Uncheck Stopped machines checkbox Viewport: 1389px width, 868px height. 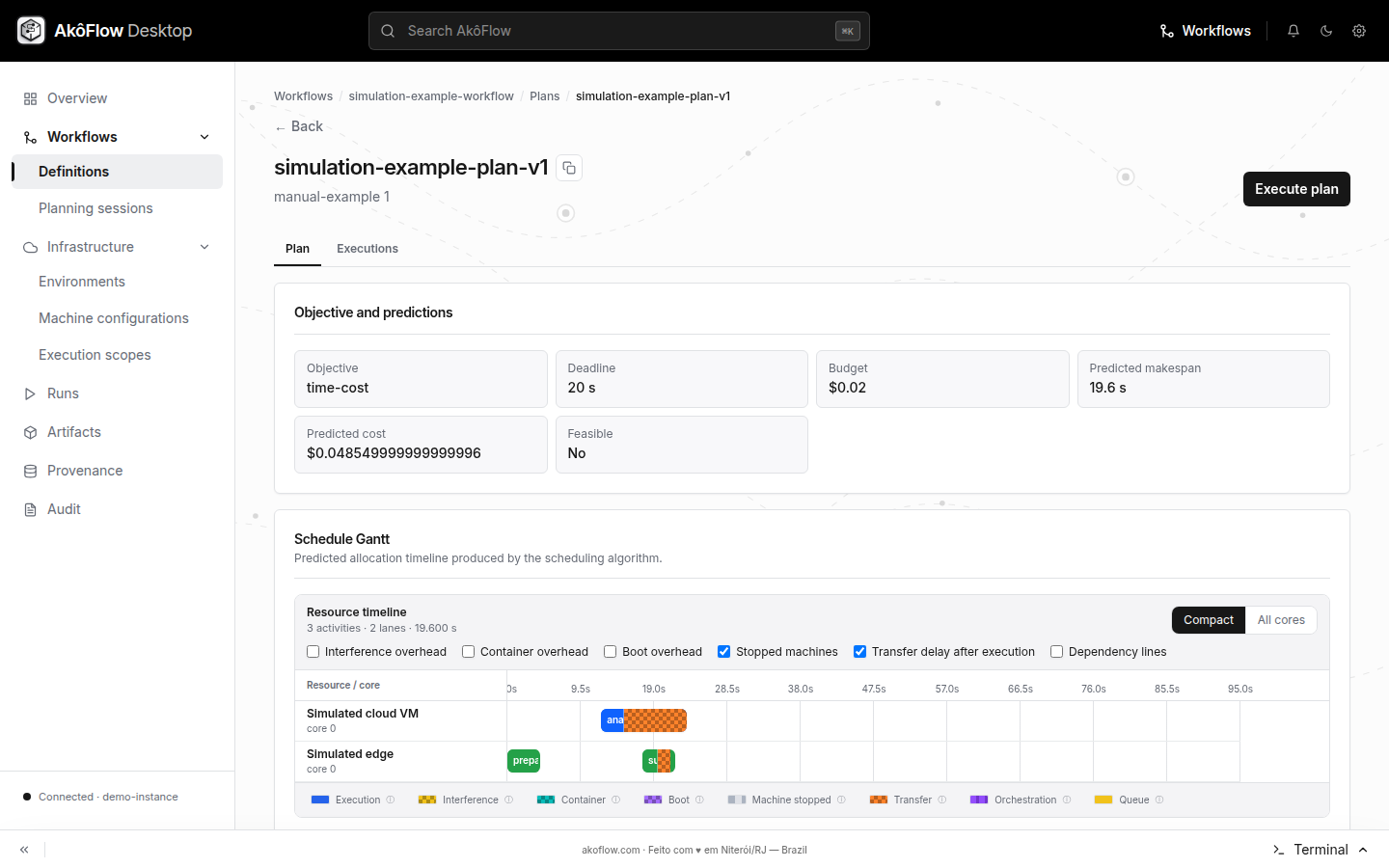point(723,652)
